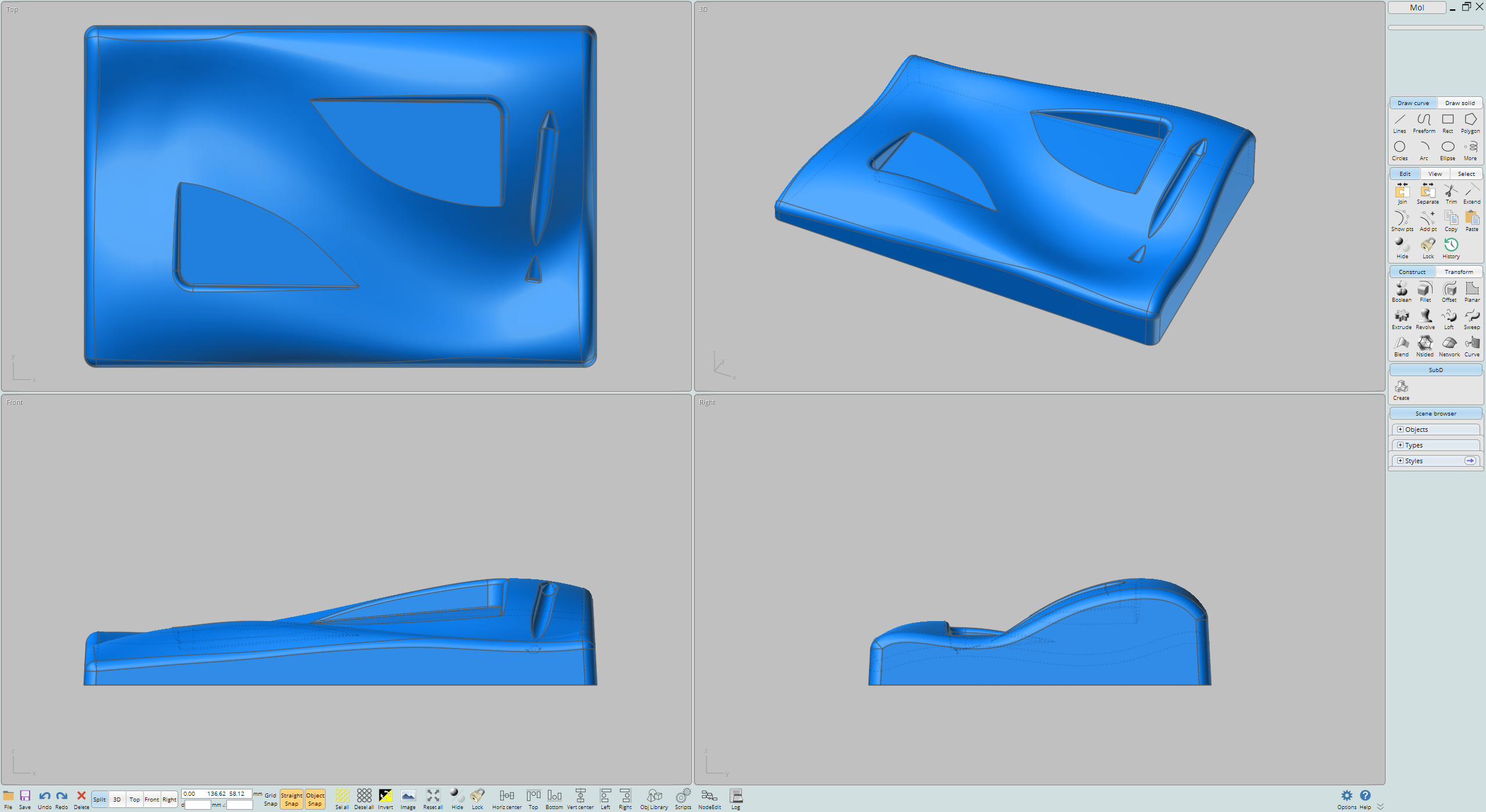The height and width of the screenshot is (812, 1486).
Task: Expand the Objects section
Action: (1400, 430)
